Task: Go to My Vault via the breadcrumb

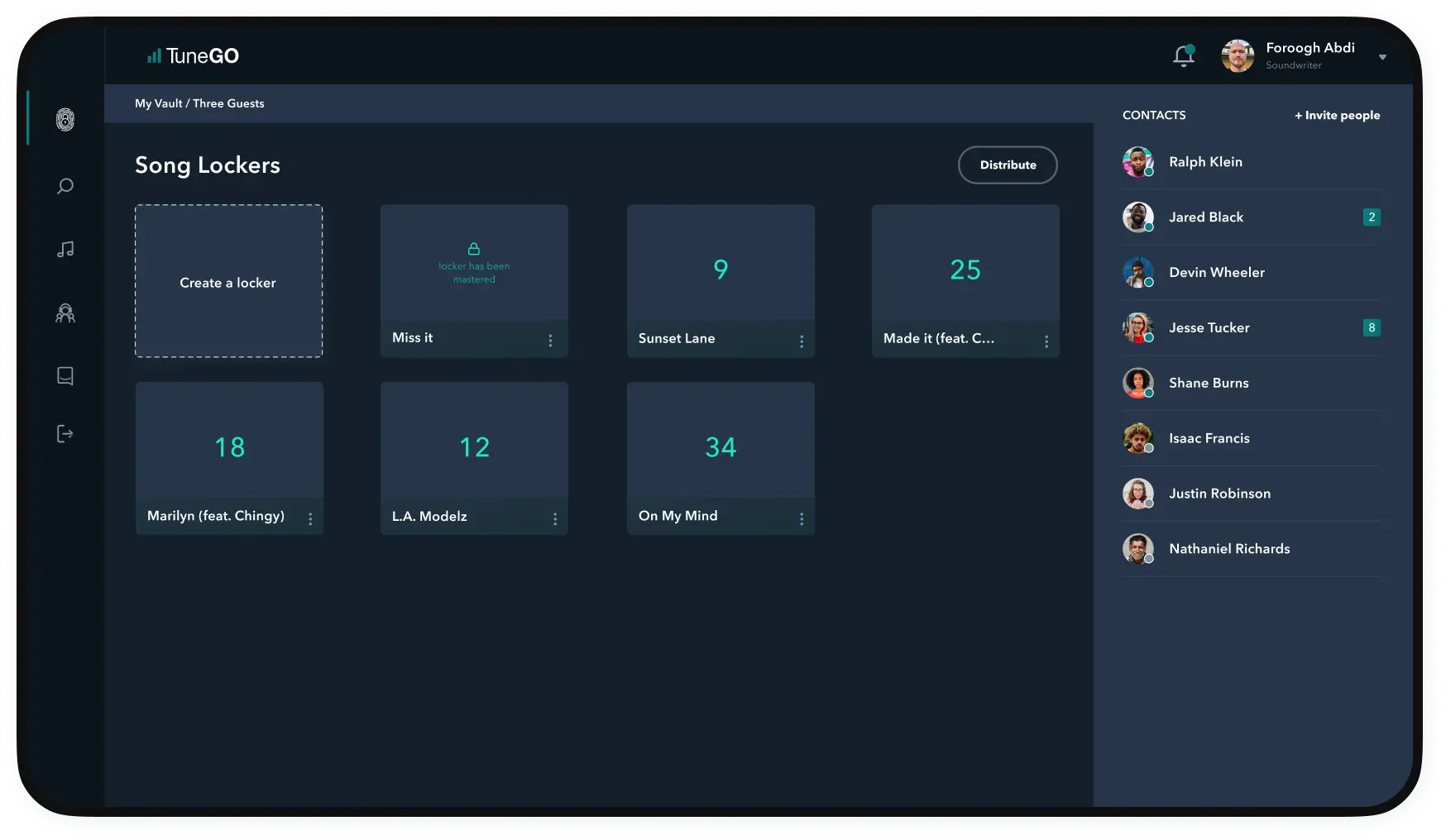Action: click(159, 103)
